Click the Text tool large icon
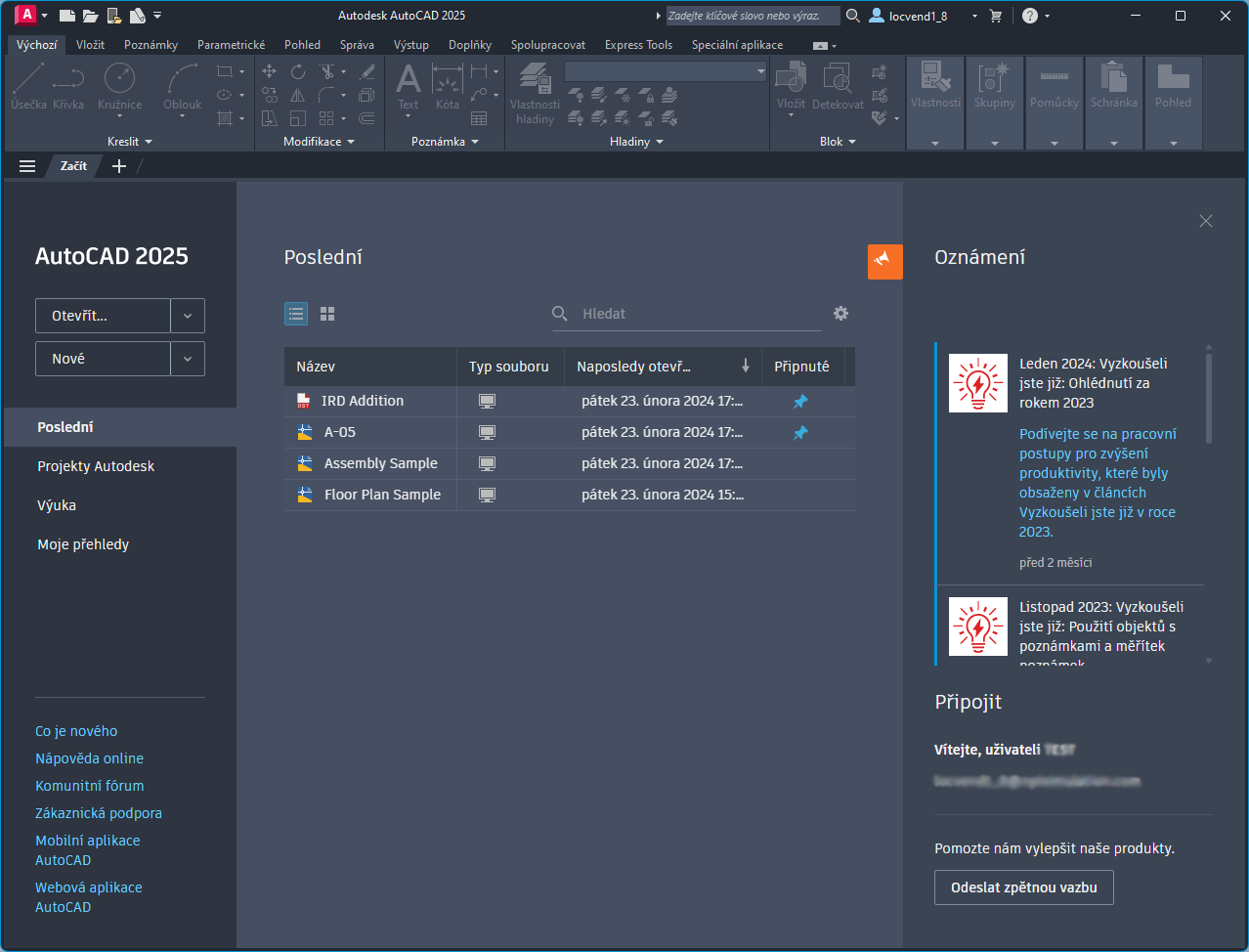The image size is (1249, 952). click(409, 78)
